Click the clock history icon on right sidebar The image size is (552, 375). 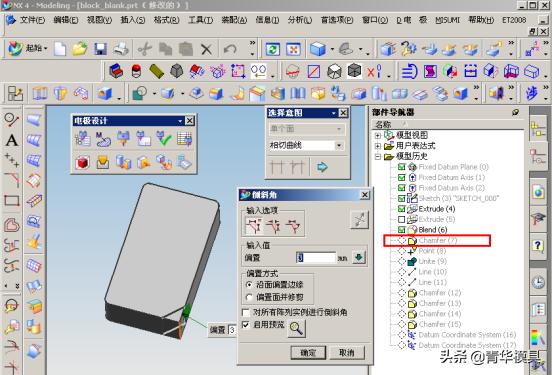538,282
